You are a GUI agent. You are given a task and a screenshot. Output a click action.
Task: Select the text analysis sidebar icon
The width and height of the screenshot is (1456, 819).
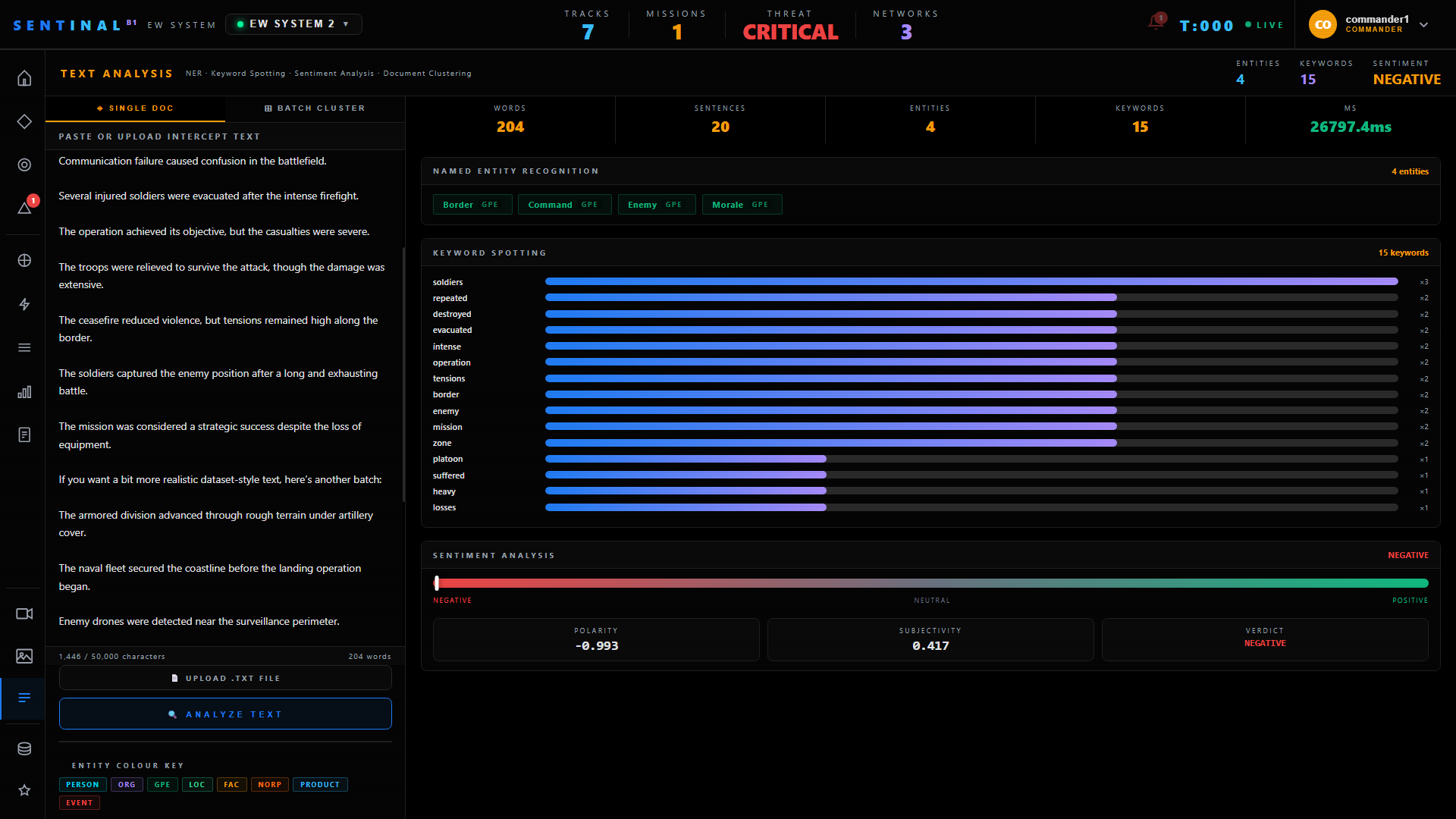click(x=24, y=698)
